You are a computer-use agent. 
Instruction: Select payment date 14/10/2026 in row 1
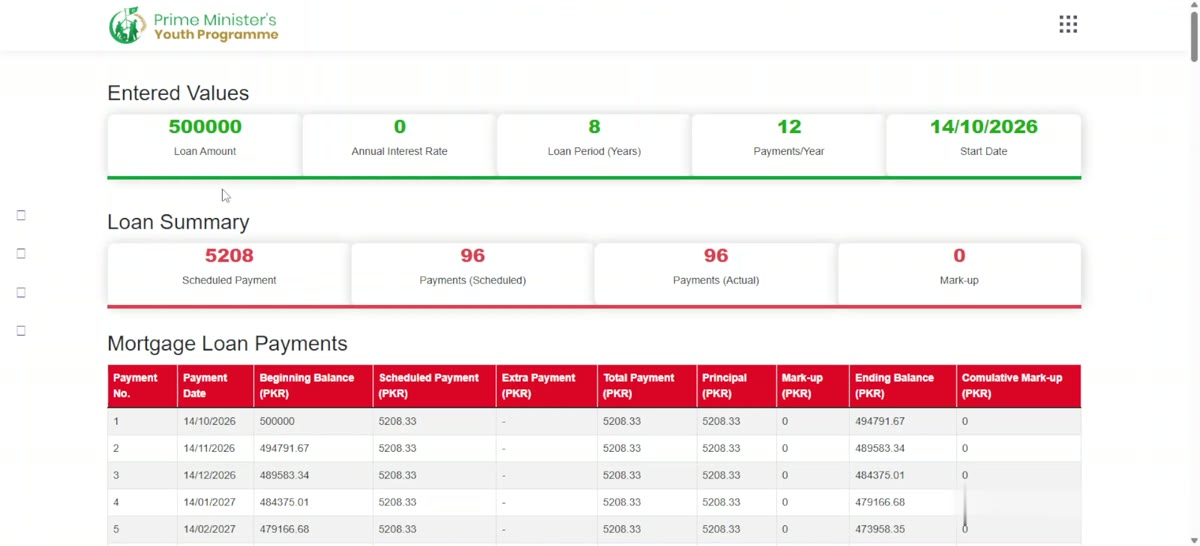tap(209, 422)
